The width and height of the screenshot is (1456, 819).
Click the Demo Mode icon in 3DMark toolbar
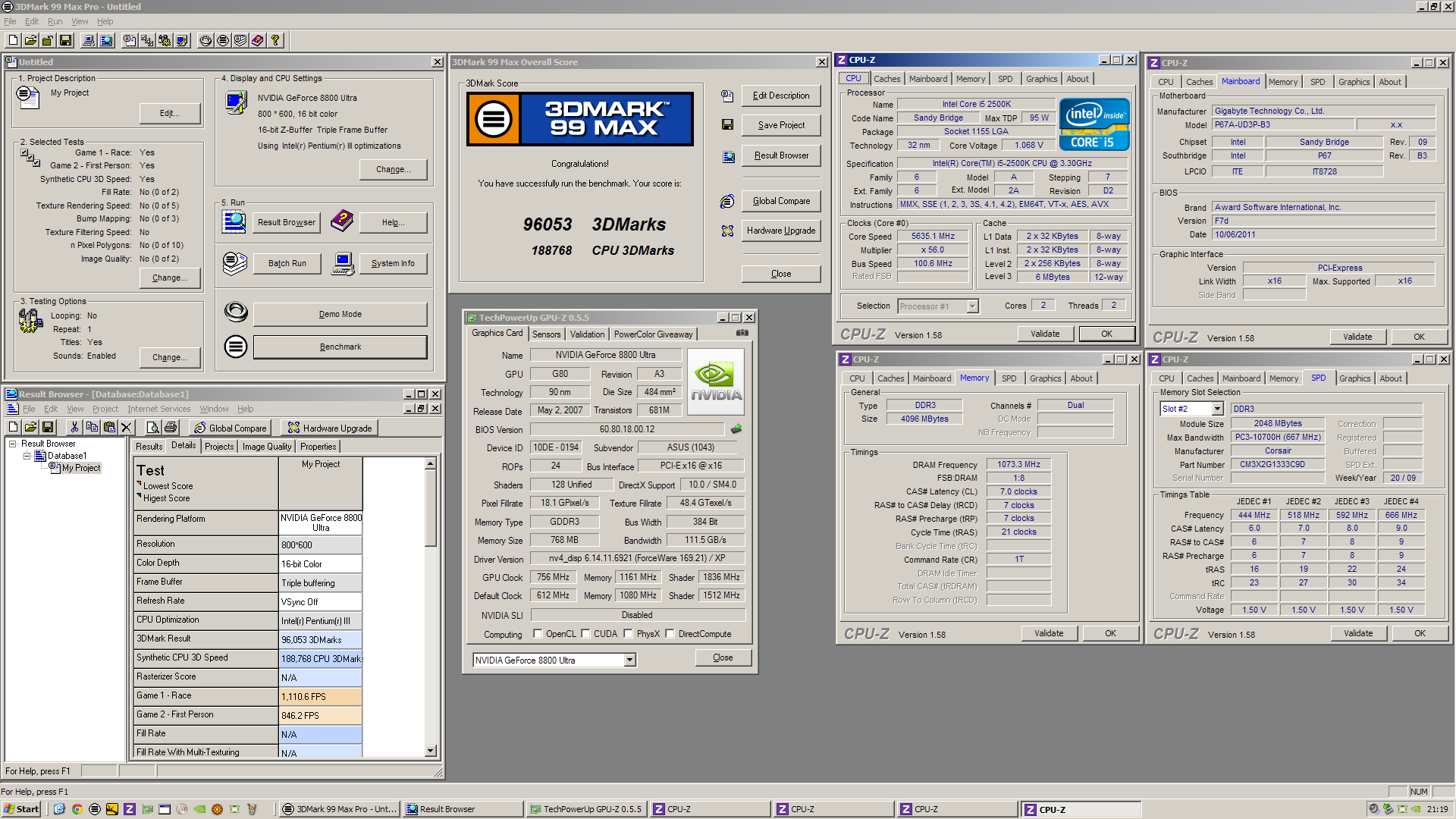coord(206,40)
